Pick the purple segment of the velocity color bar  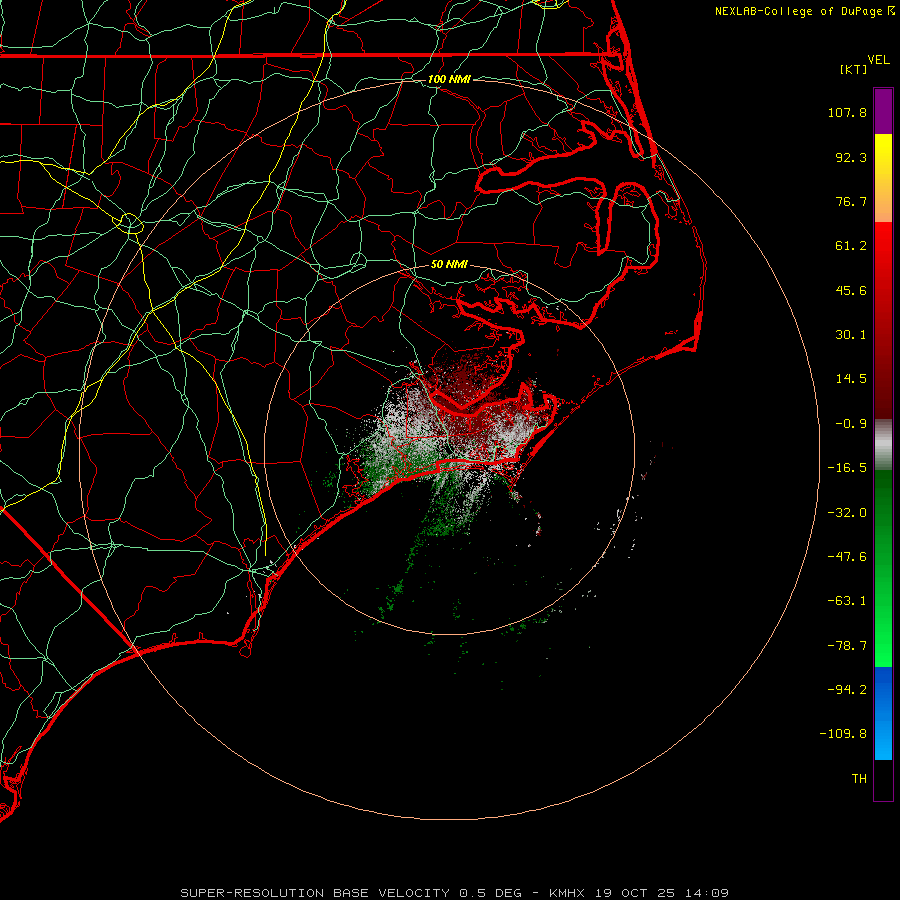(883, 111)
